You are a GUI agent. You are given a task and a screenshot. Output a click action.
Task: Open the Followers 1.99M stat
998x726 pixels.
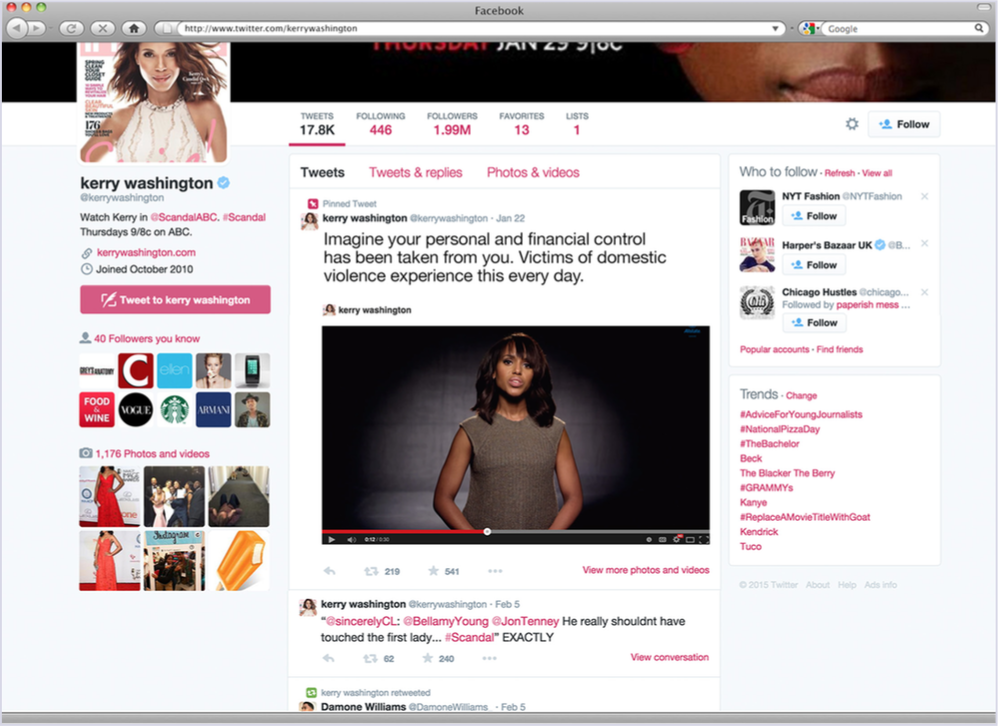[x=452, y=124]
